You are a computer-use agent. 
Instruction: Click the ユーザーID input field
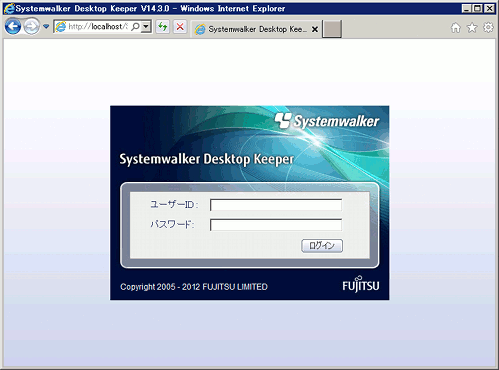point(276,205)
